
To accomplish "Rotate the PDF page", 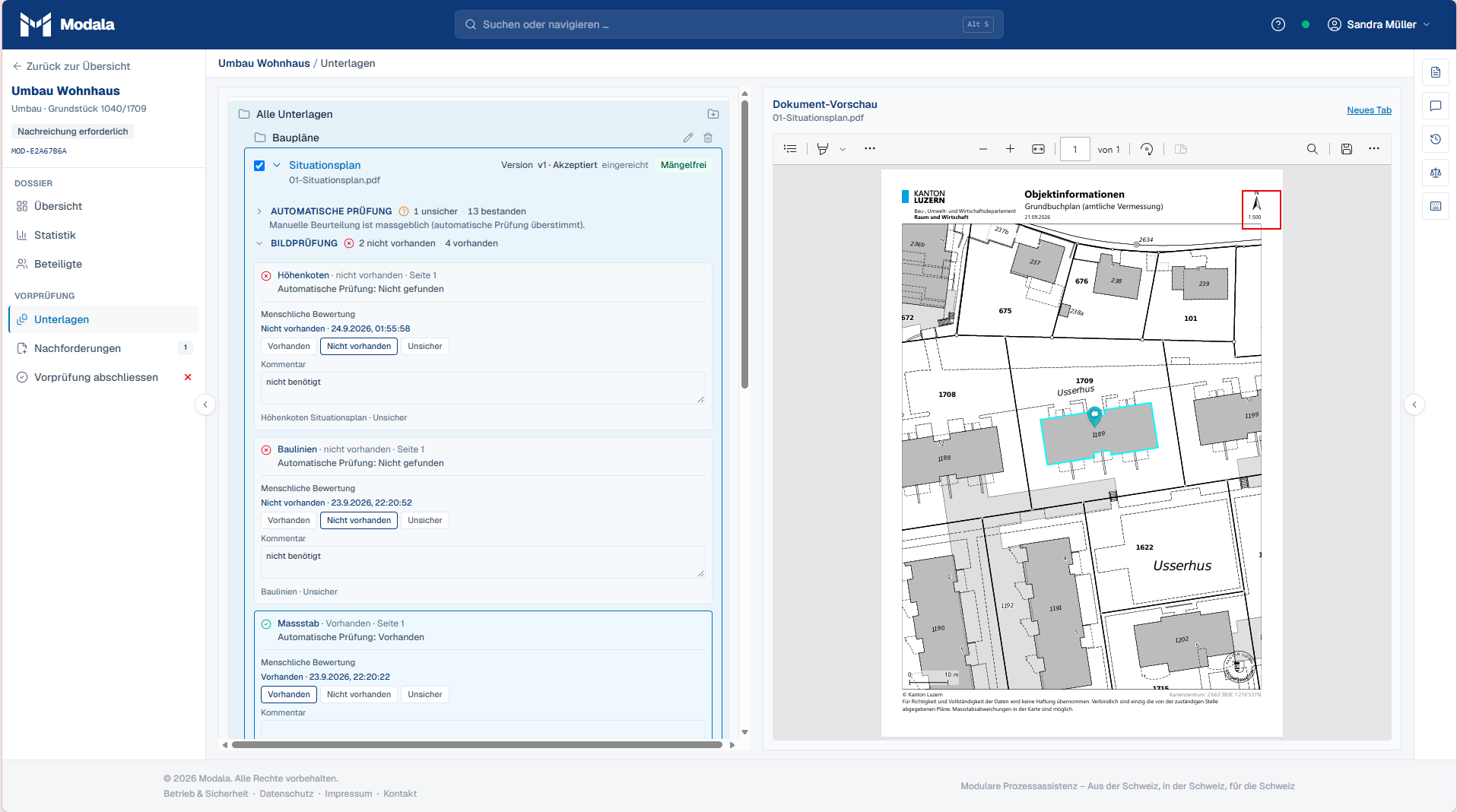I will (x=1147, y=149).
